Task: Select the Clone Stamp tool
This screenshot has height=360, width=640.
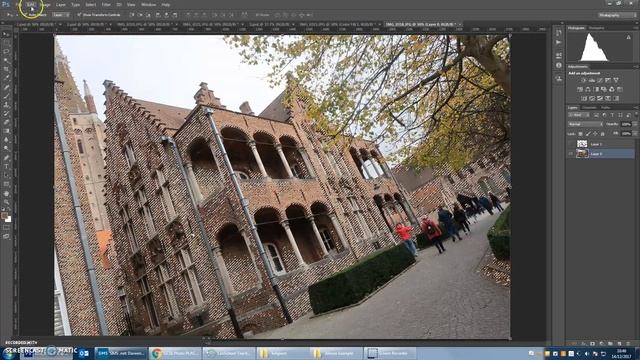Action: coord(6,104)
